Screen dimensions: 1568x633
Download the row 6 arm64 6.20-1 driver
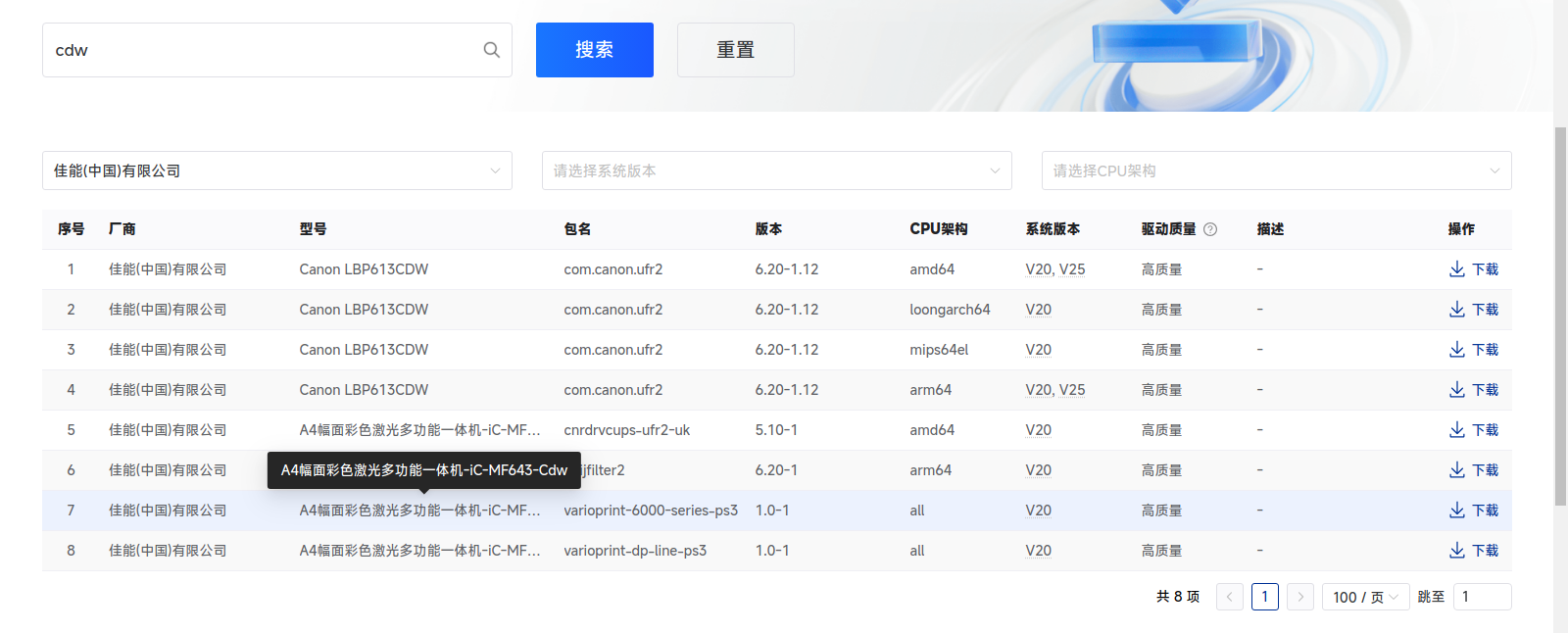1474,470
